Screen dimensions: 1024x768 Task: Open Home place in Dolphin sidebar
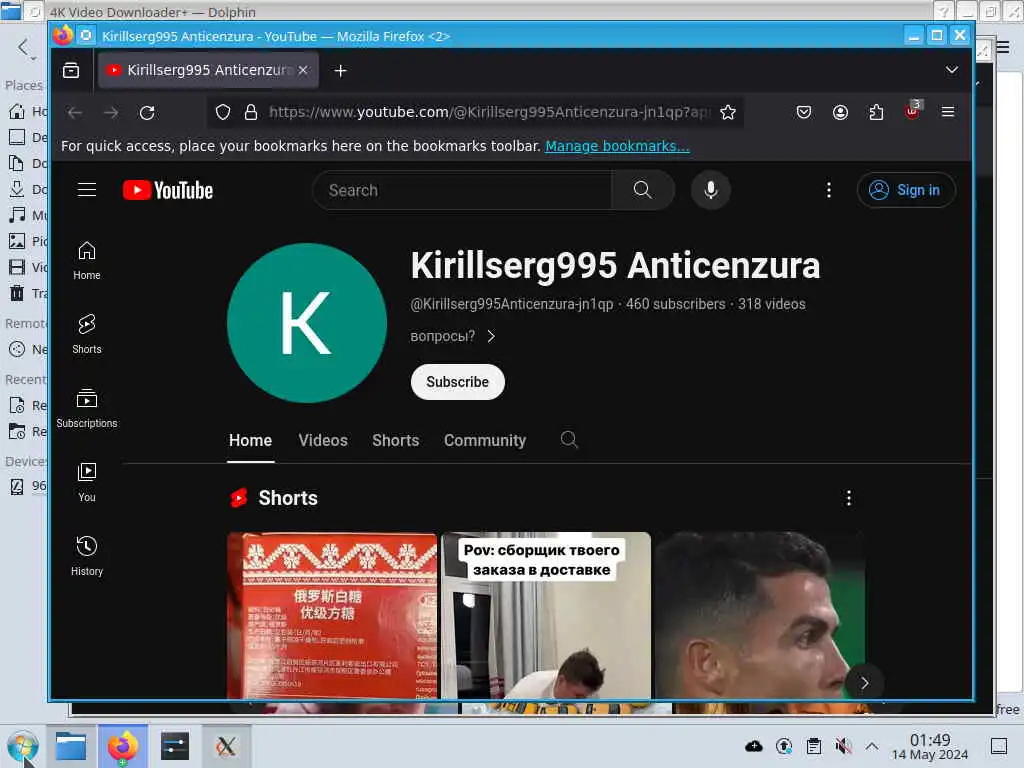pyautogui.click(x=27, y=111)
